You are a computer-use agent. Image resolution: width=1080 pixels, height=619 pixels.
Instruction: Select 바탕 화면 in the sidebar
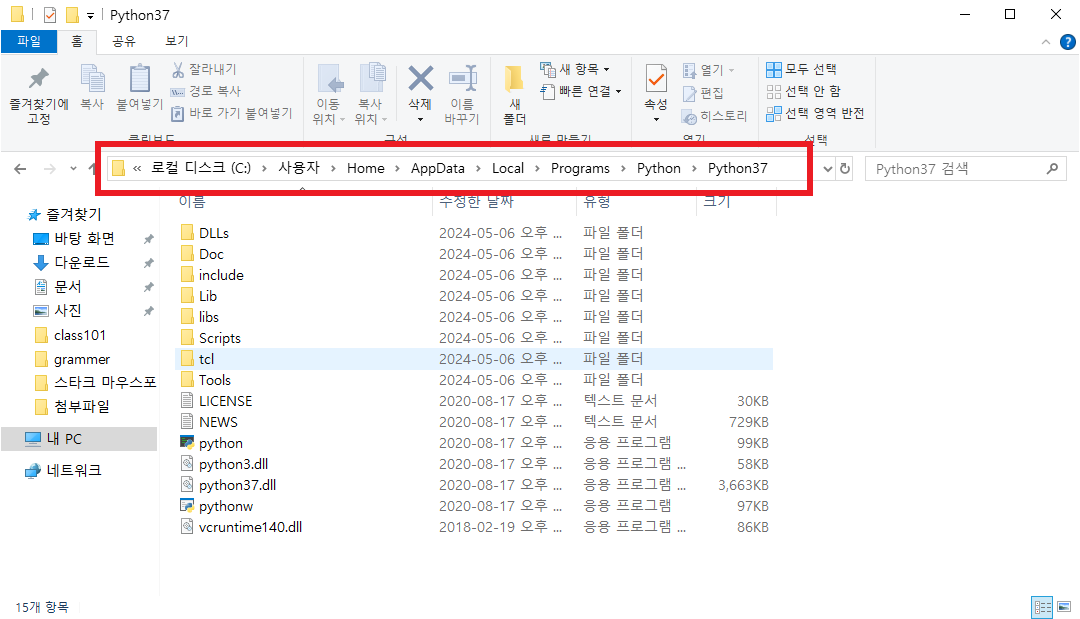(84, 239)
